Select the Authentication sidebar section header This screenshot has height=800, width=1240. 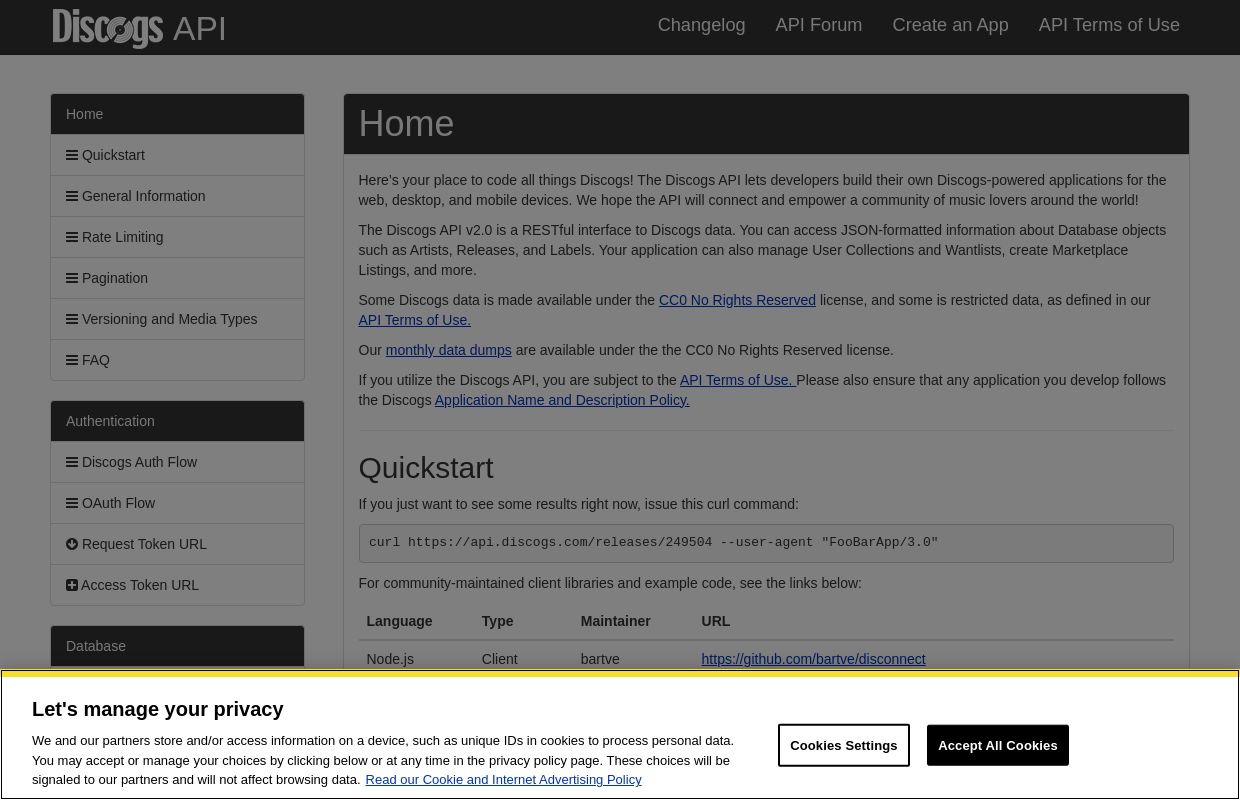[178, 421]
